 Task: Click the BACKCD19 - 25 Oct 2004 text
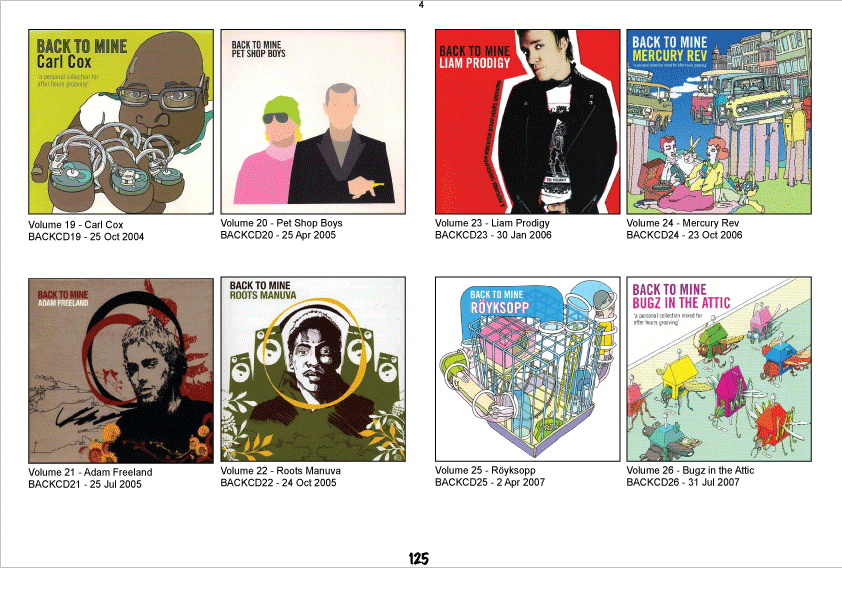click(x=86, y=237)
